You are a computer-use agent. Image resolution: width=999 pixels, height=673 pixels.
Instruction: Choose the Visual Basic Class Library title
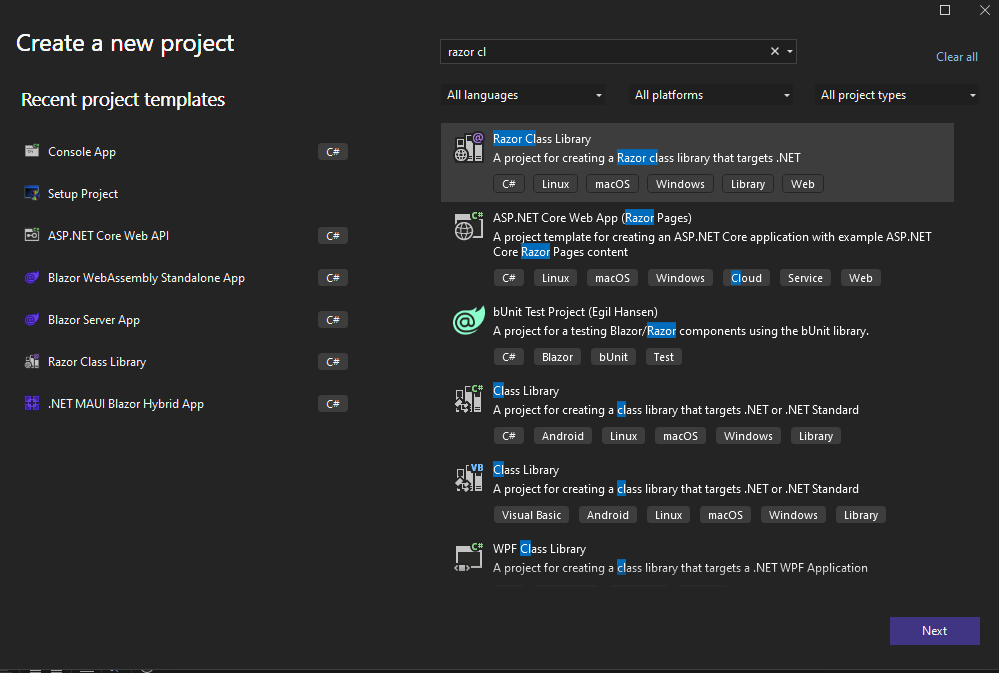526,470
